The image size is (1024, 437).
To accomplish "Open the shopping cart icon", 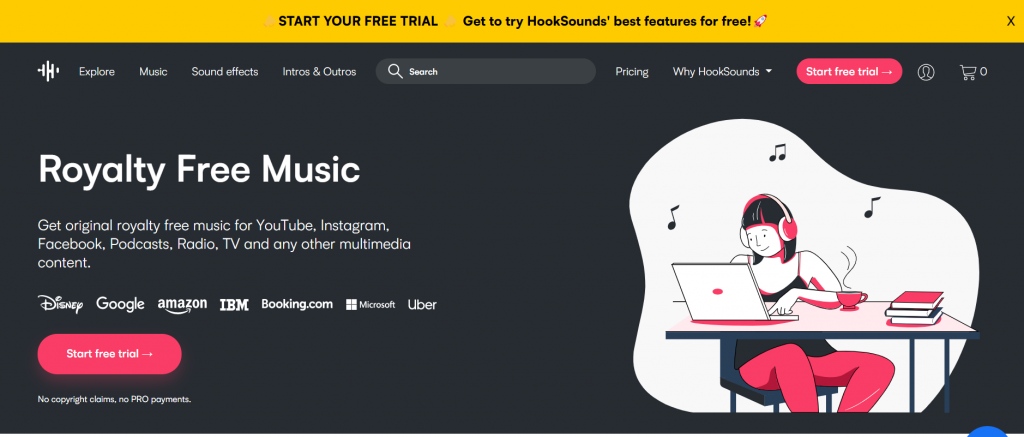I will click(968, 72).
